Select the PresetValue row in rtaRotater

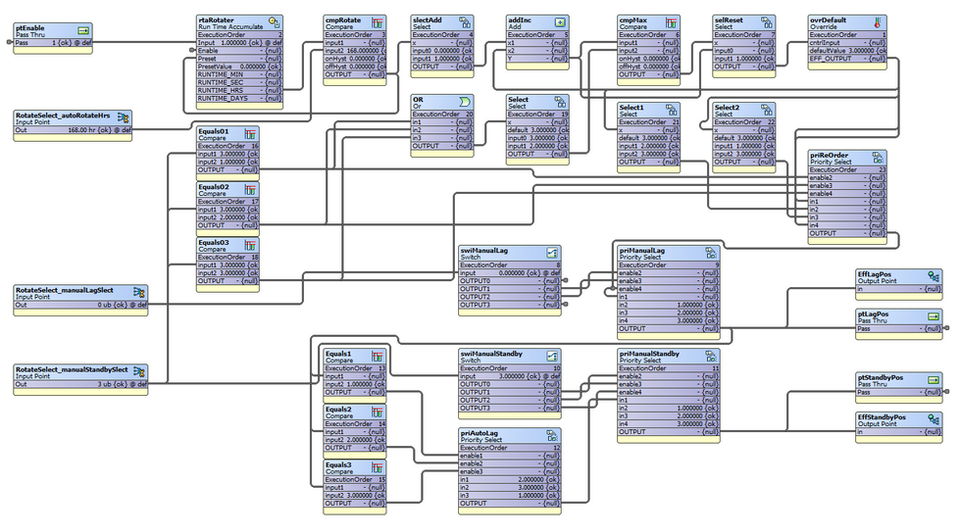click(x=239, y=66)
